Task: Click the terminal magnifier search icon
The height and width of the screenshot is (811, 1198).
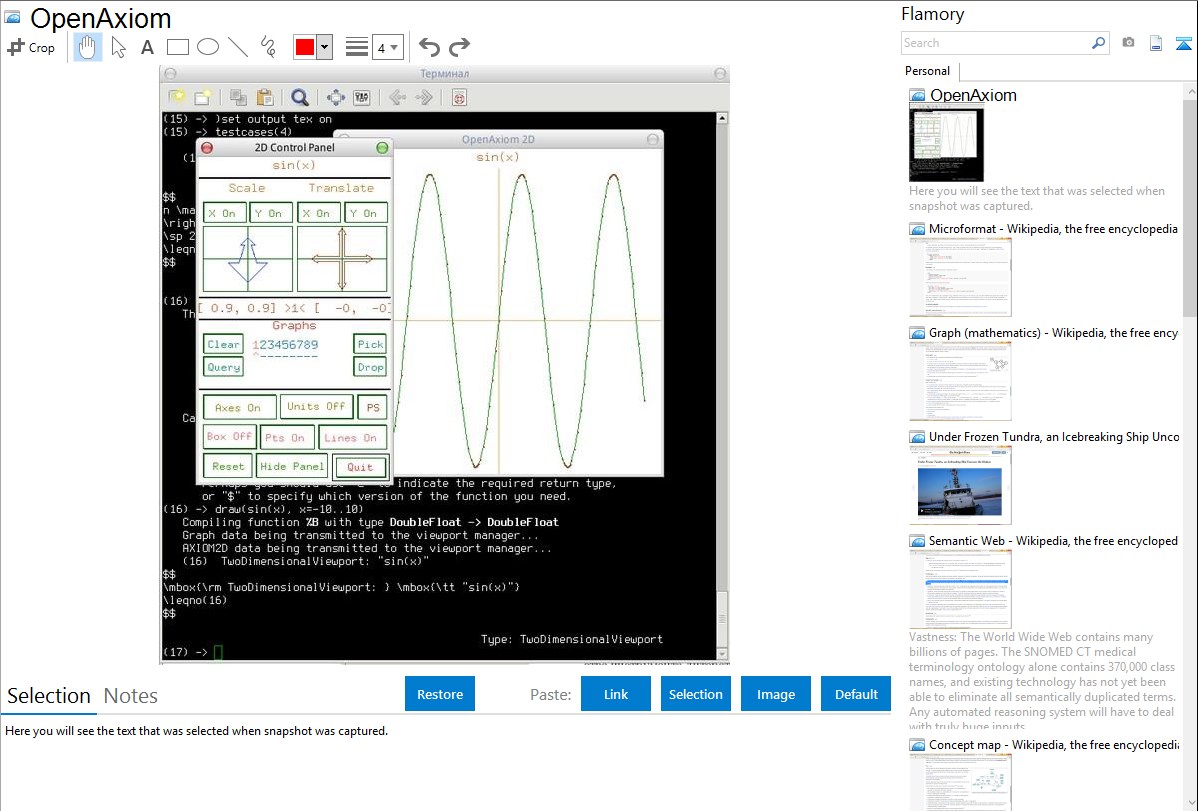Action: point(300,97)
